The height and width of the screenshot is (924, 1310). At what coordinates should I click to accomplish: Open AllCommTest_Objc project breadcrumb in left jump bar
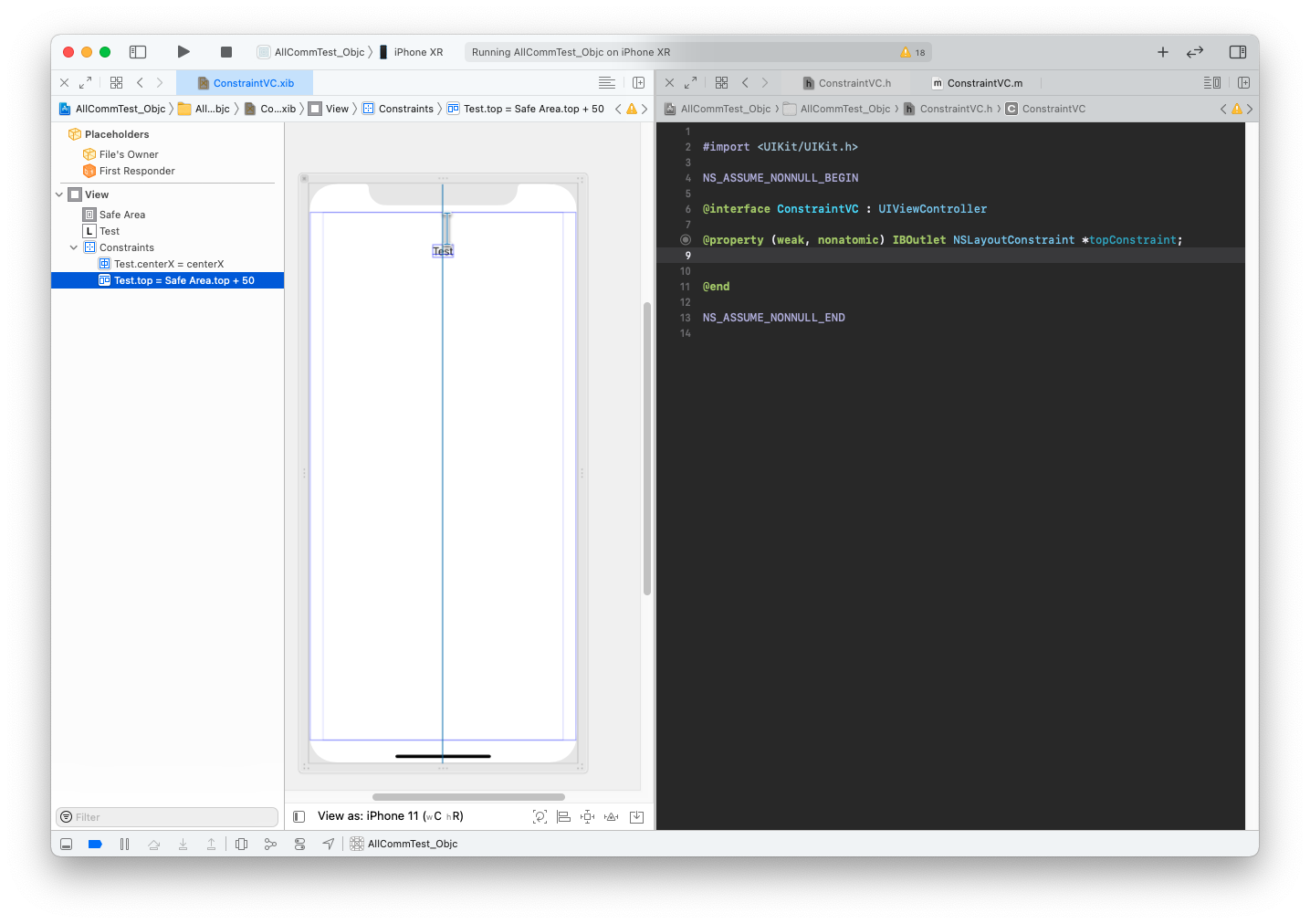(112, 109)
